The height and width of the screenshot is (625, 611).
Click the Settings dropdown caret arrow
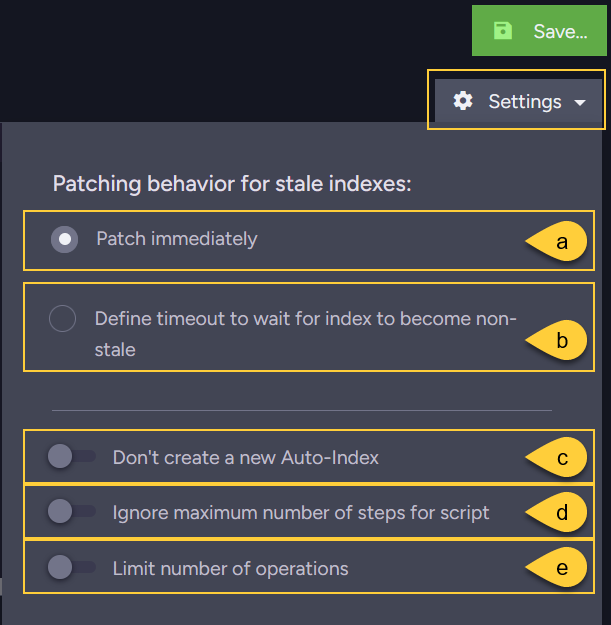tap(580, 103)
